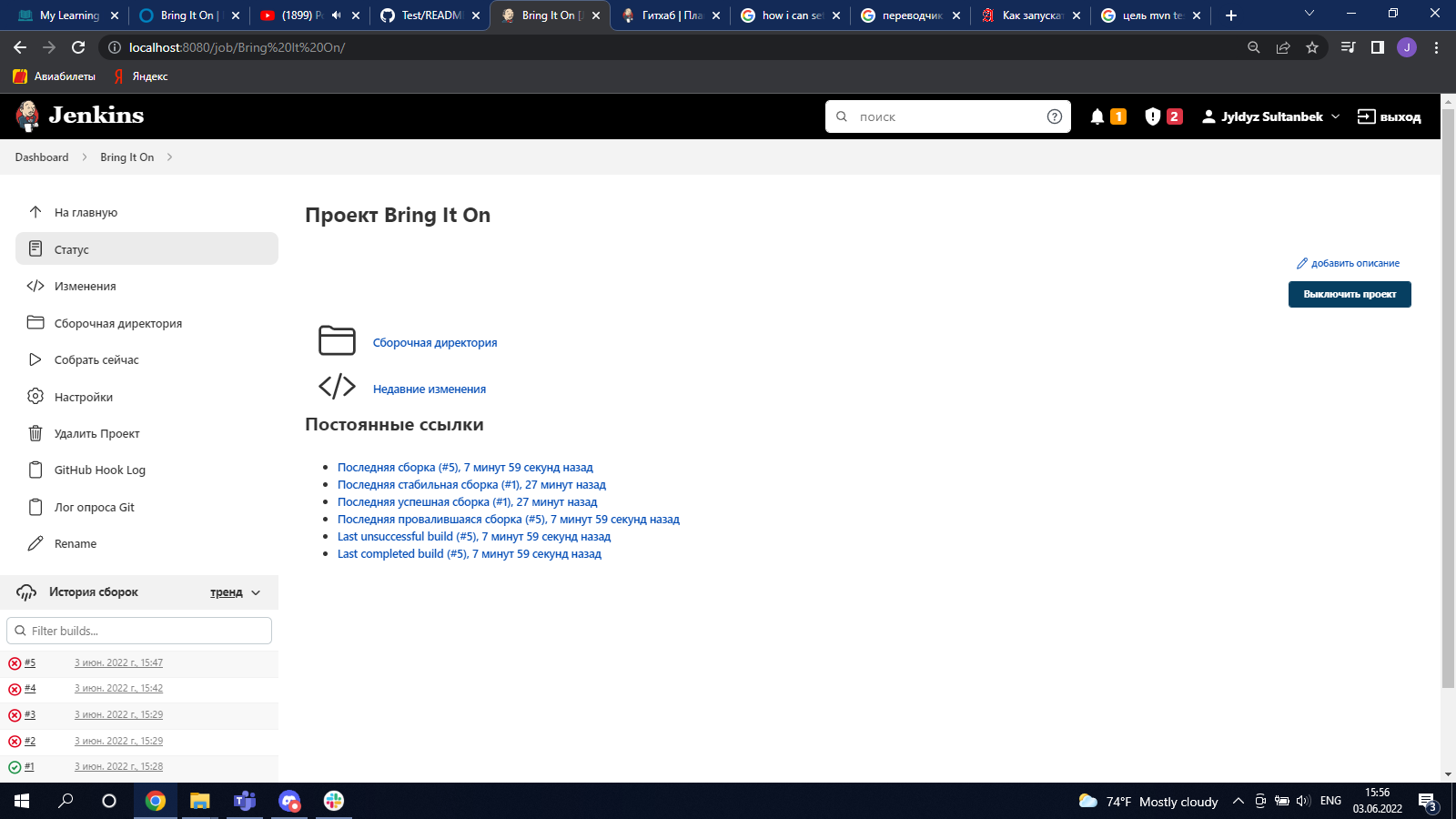Expand the Dashboard breadcrumb chevron
The image size is (1456, 819).
tap(85, 157)
